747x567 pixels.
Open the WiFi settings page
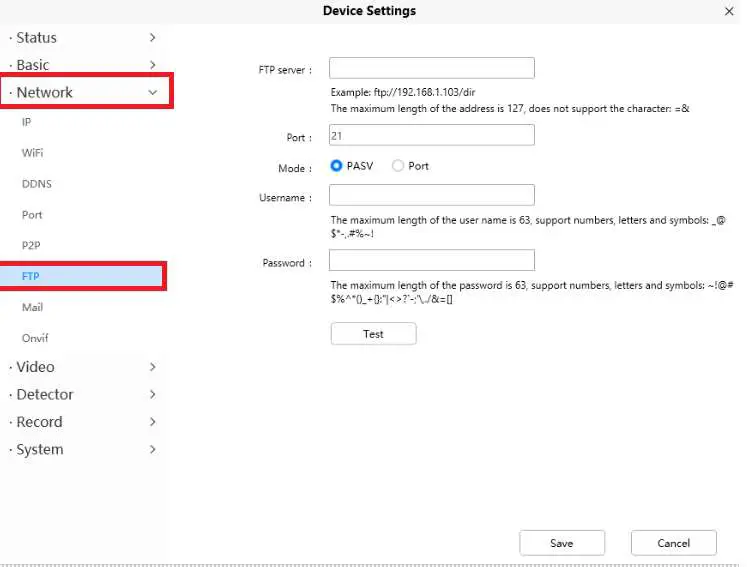point(32,153)
